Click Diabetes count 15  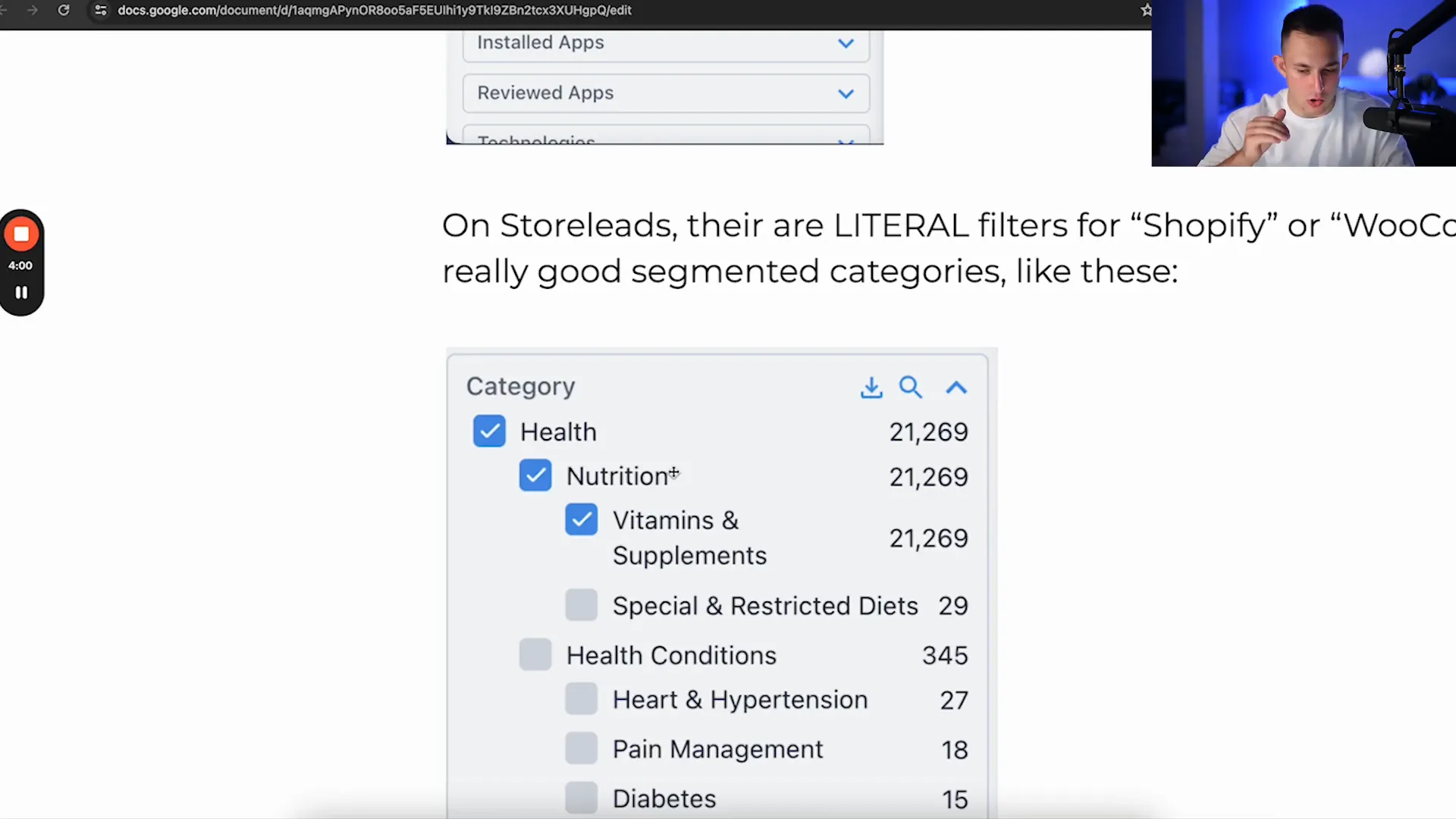tap(955, 799)
